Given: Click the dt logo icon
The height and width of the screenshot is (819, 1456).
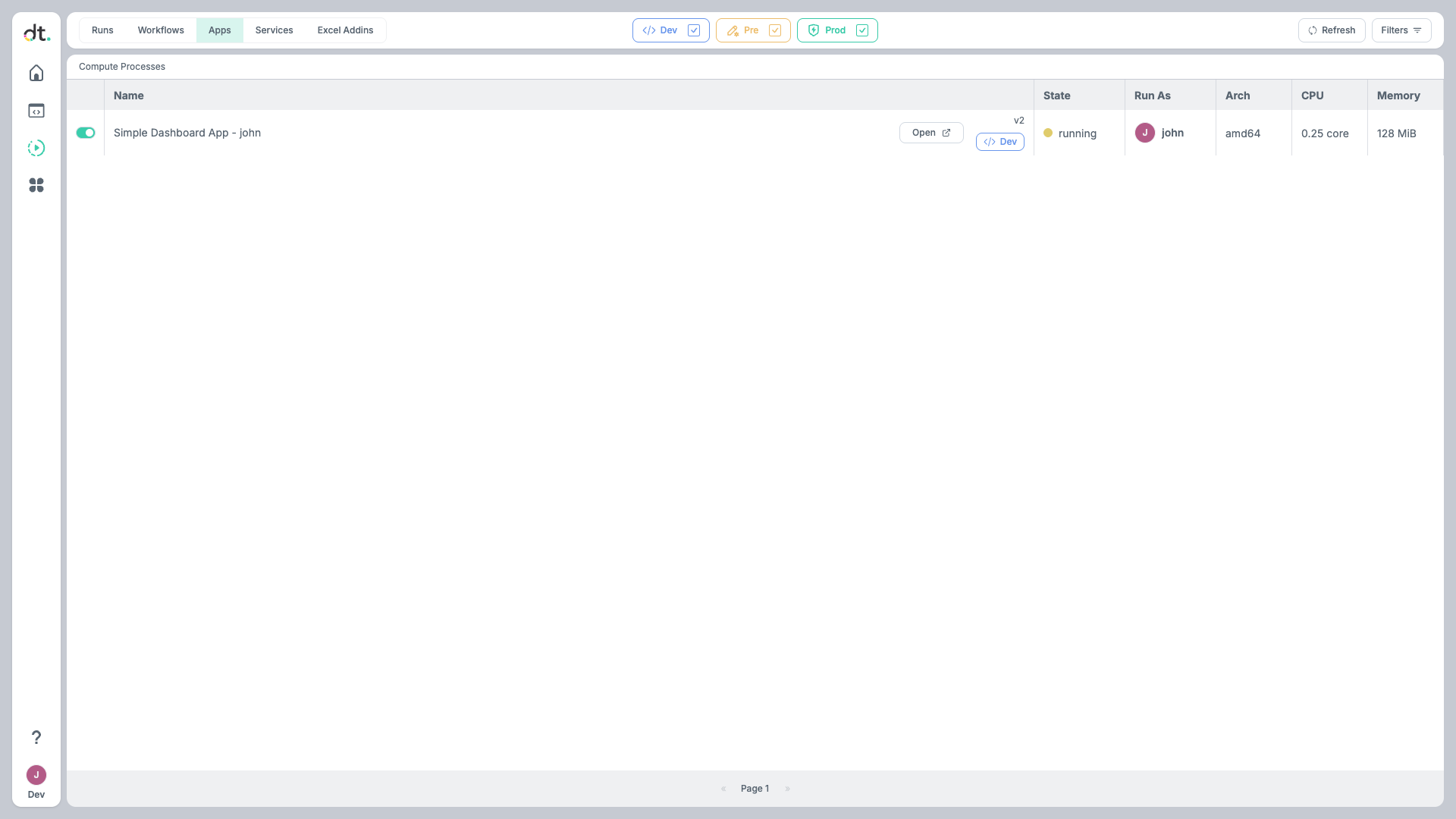Looking at the screenshot, I should [x=36, y=33].
